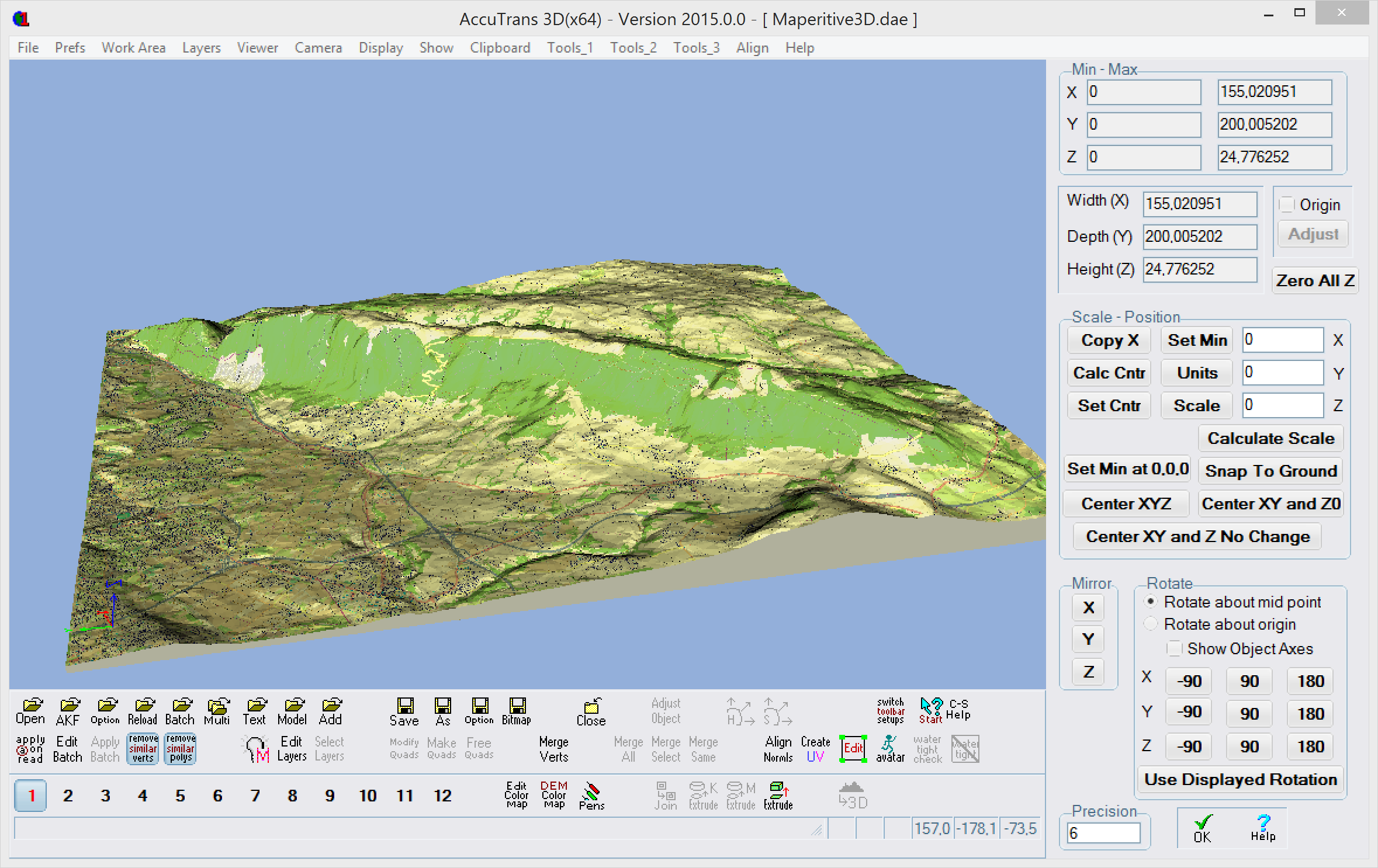The image size is (1378, 868).
Task: Open the DEM Color Map tool
Action: click(x=553, y=795)
